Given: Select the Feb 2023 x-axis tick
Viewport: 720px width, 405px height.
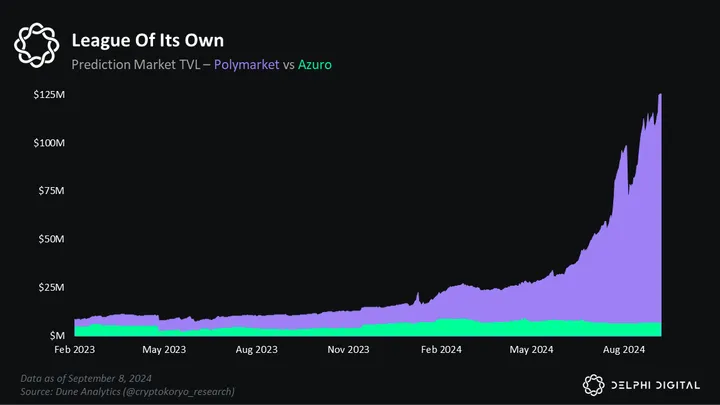Looking at the screenshot, I should [x=74, y=350].
